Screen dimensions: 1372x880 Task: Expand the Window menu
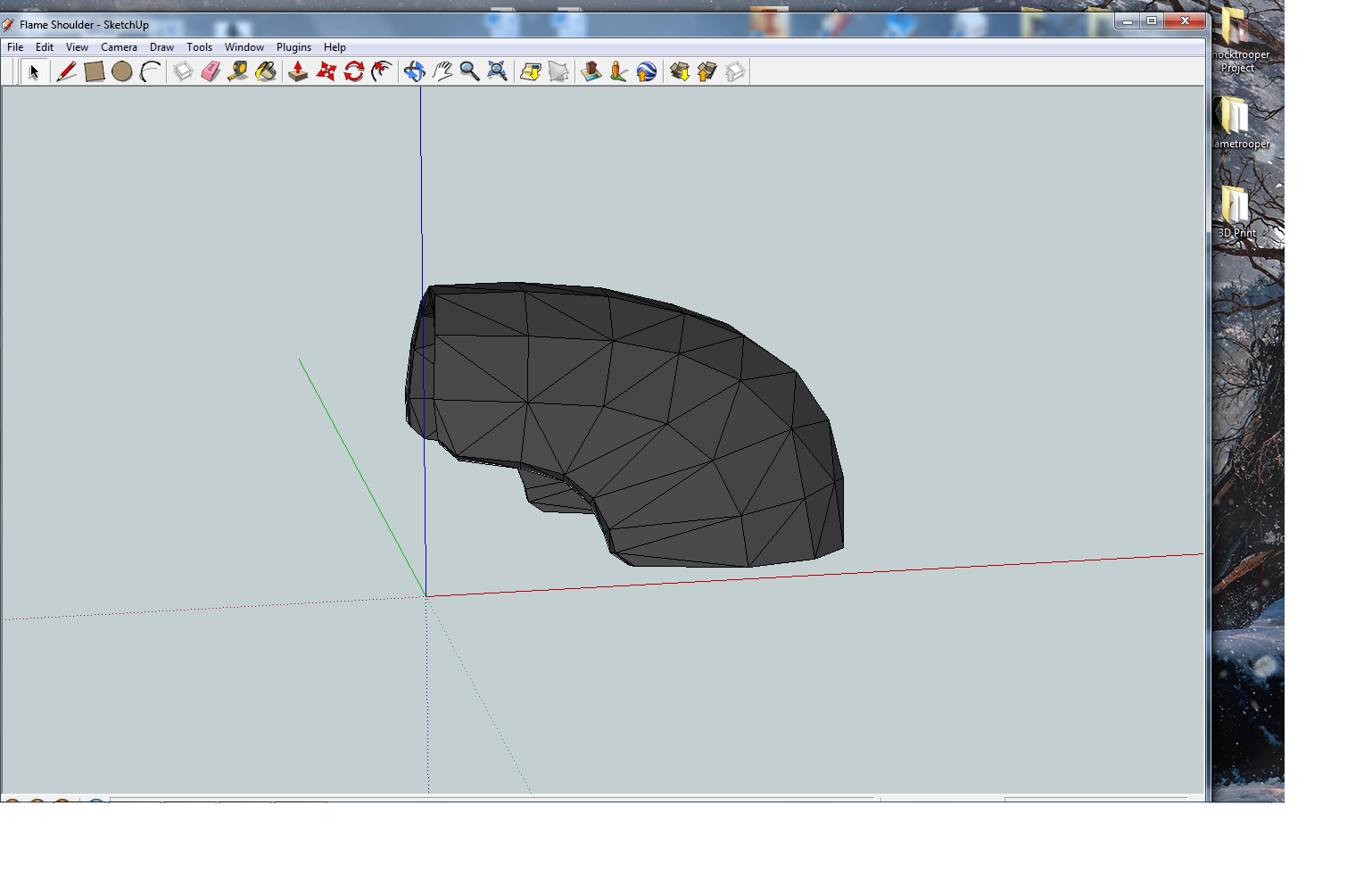[x=244, y=47]
